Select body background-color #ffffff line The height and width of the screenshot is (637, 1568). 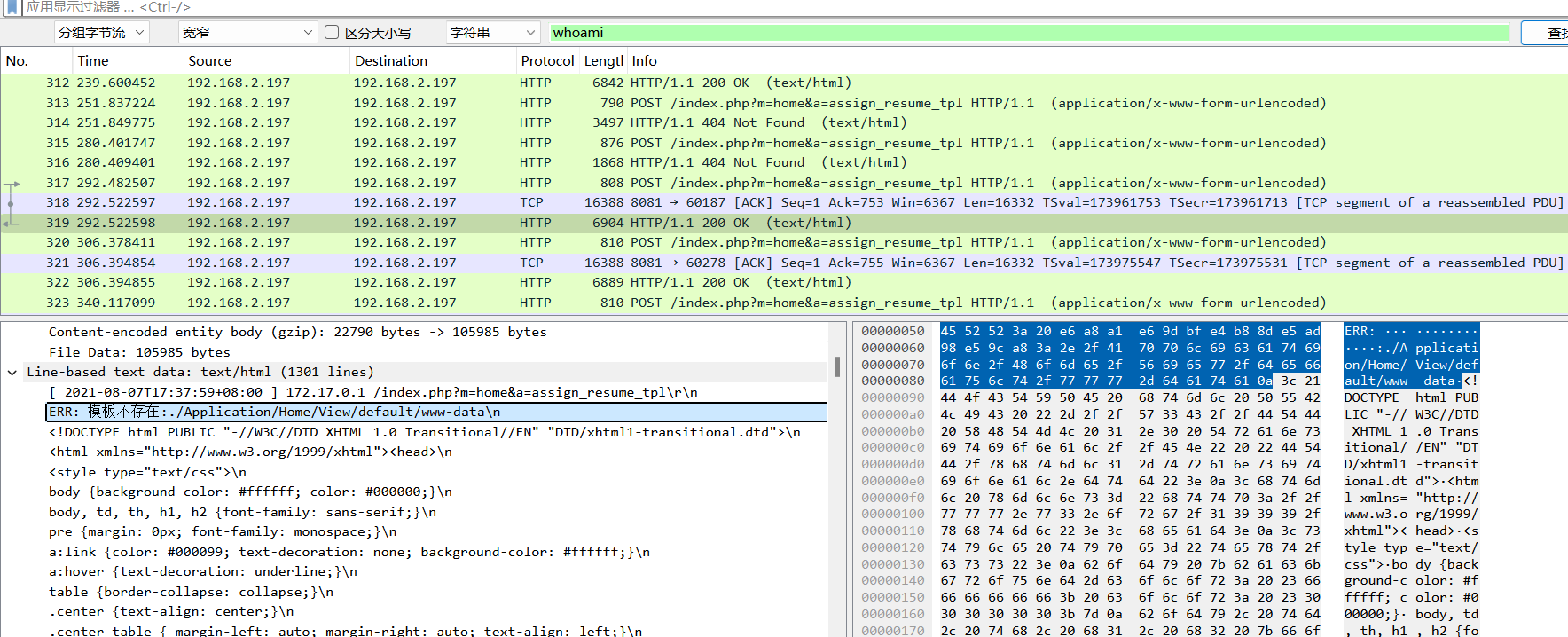[x=250, y=492]
